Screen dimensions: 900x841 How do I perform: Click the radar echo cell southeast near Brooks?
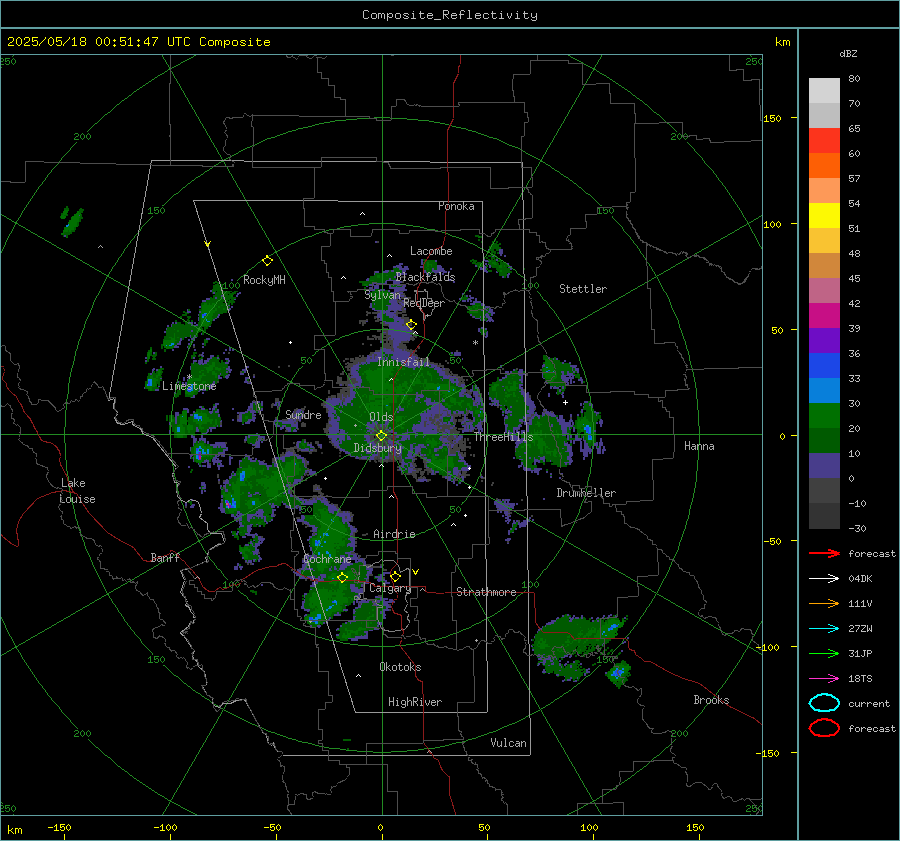(x=618, y=672)
